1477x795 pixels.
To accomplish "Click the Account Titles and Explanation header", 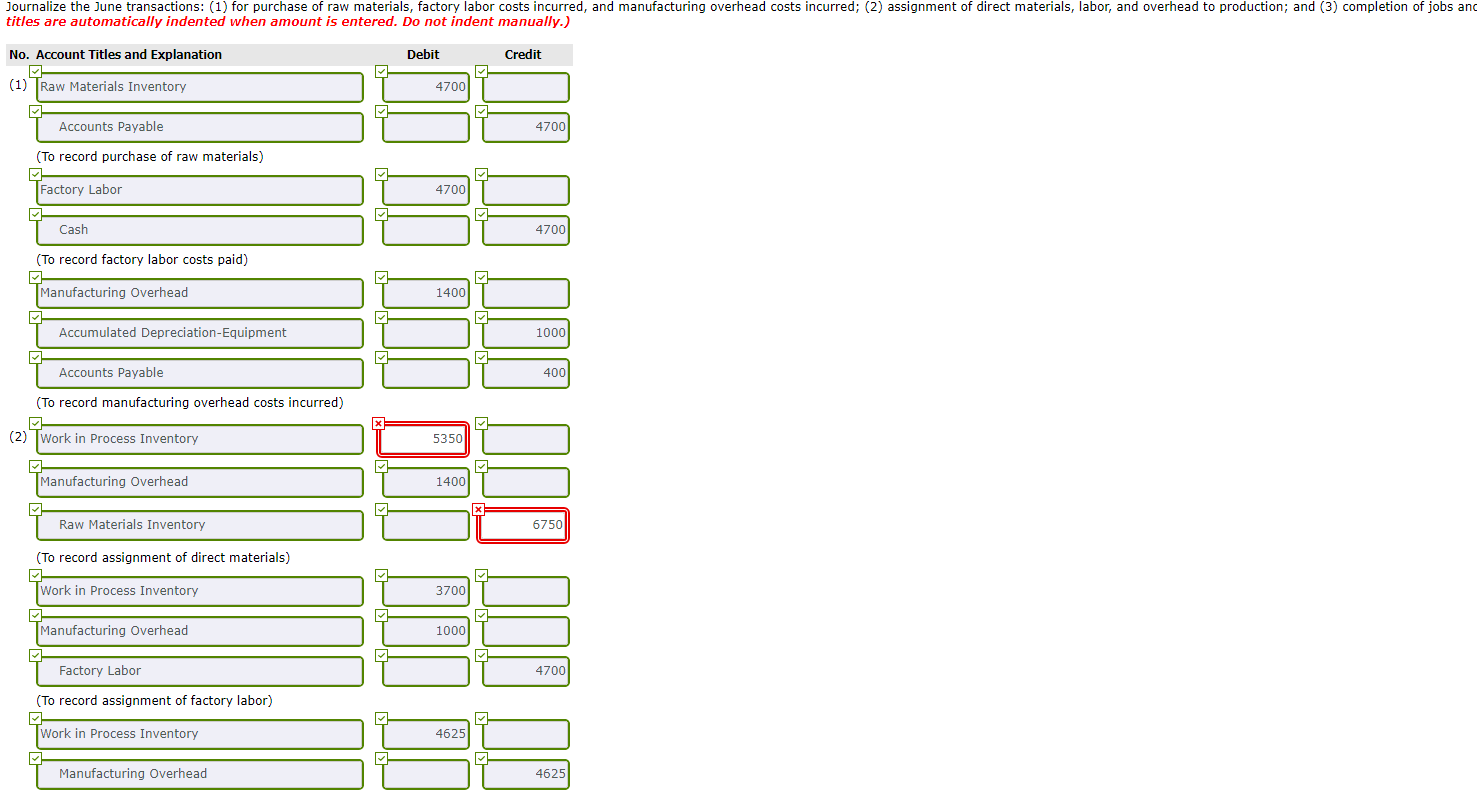I will pos(129,55).
